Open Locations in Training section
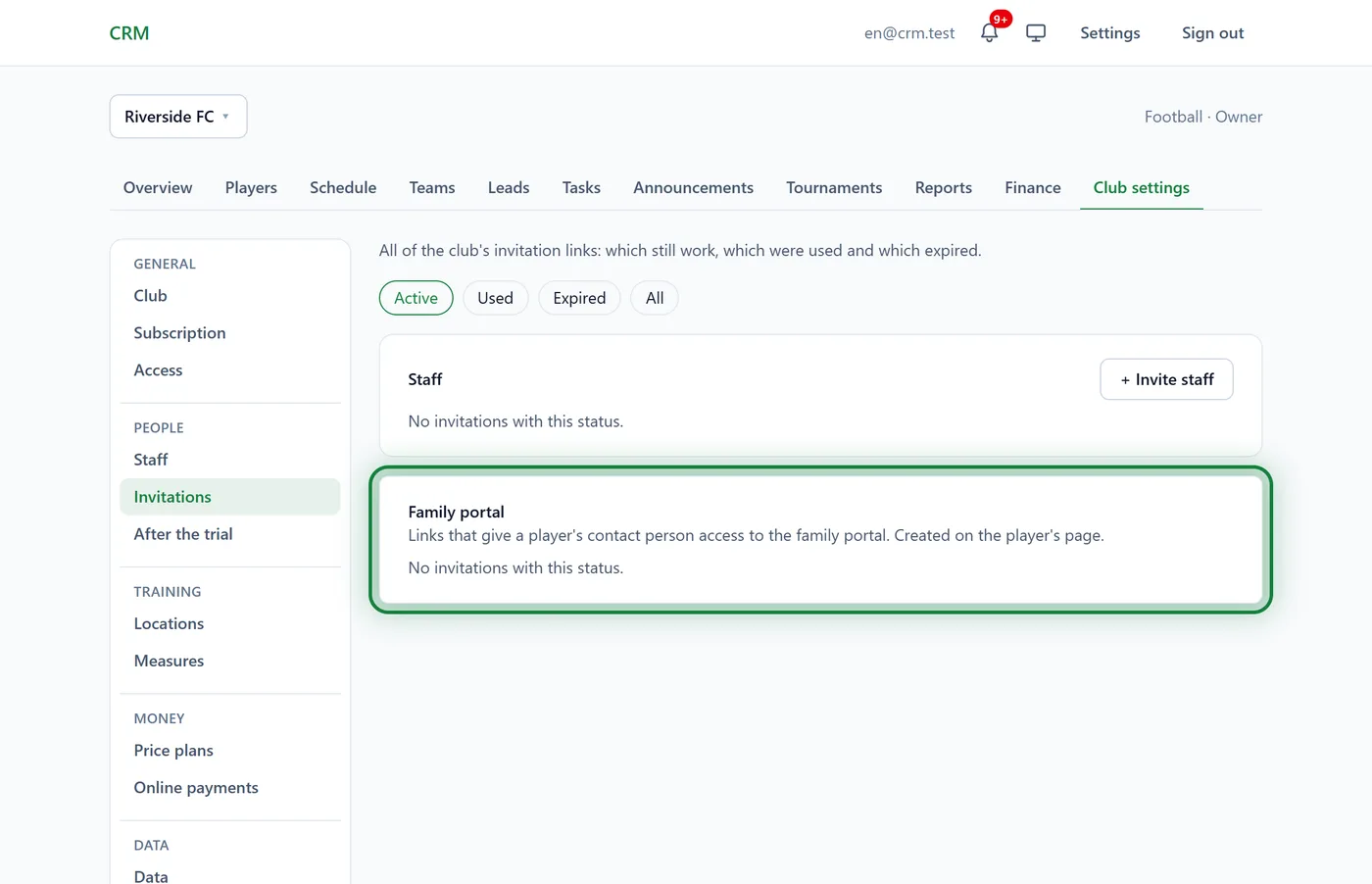The height and width of the screenshot is (884, 1372). [x=230, y=623]
